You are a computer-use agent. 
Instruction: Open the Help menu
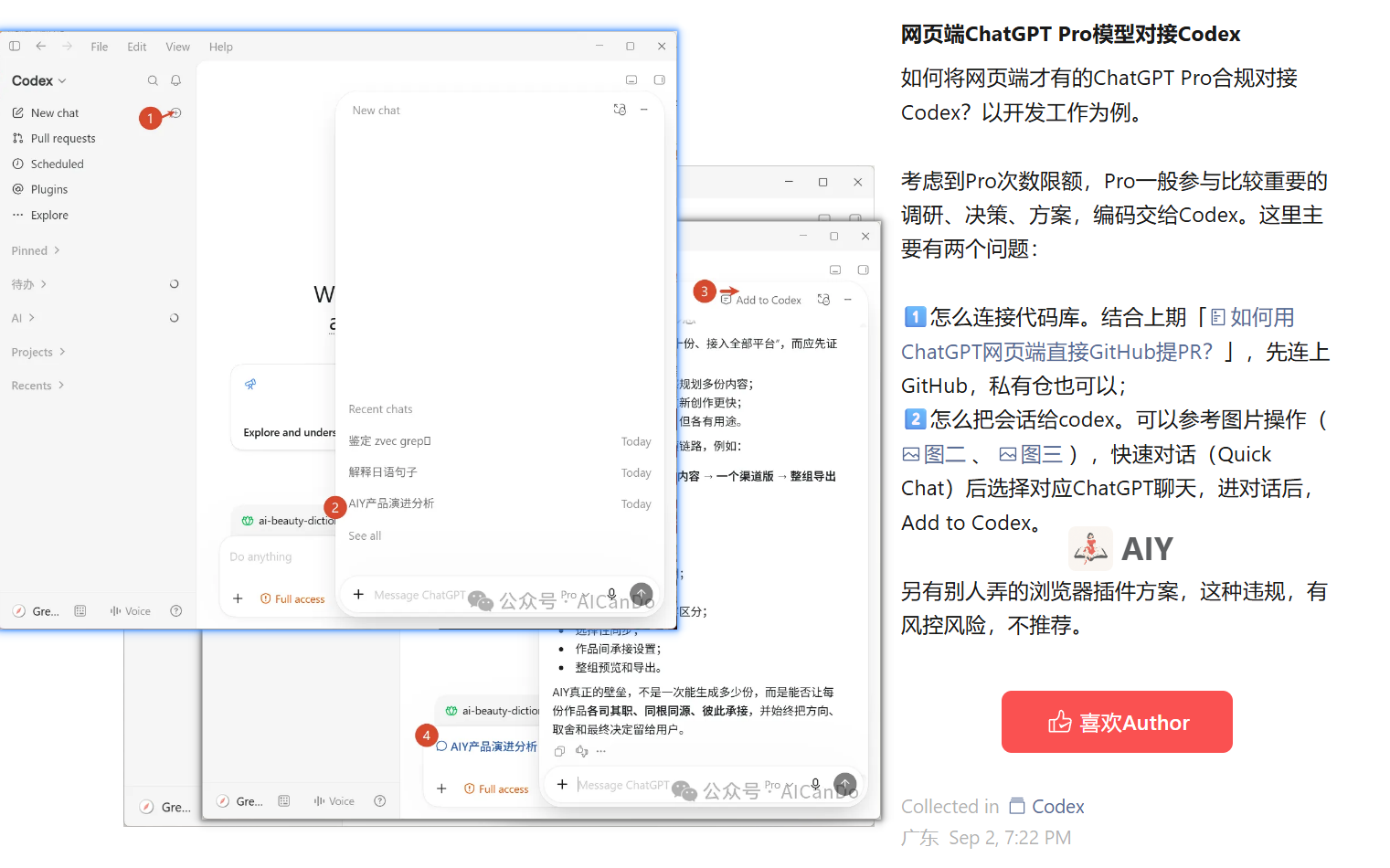coord(221,47)
